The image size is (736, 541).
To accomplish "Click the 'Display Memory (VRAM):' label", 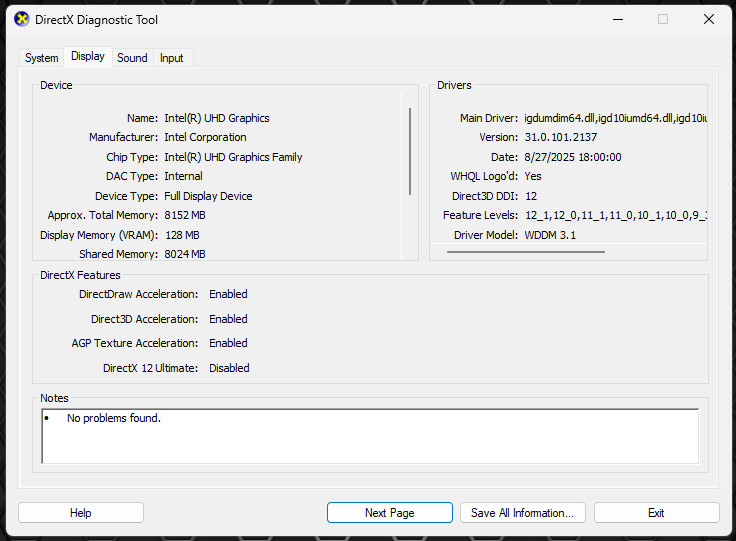I will pyautogui.click(x=99, y=235).
